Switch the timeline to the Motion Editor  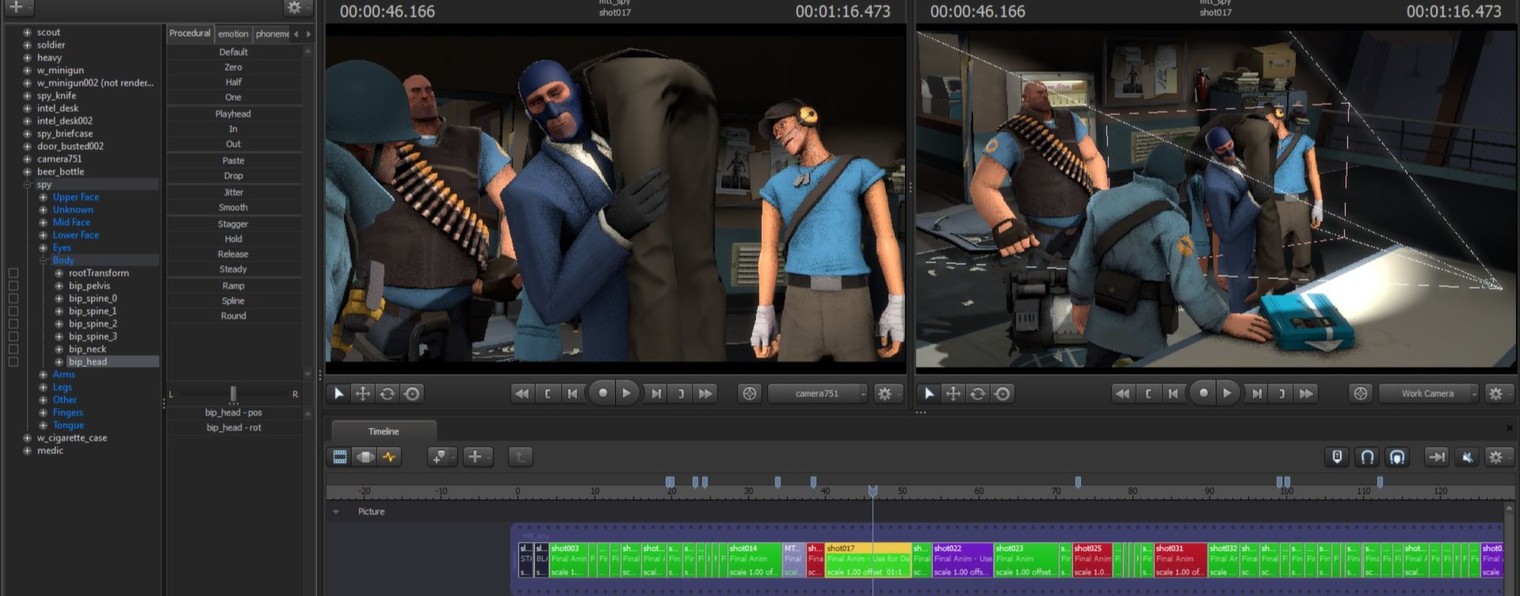[365, 457]
